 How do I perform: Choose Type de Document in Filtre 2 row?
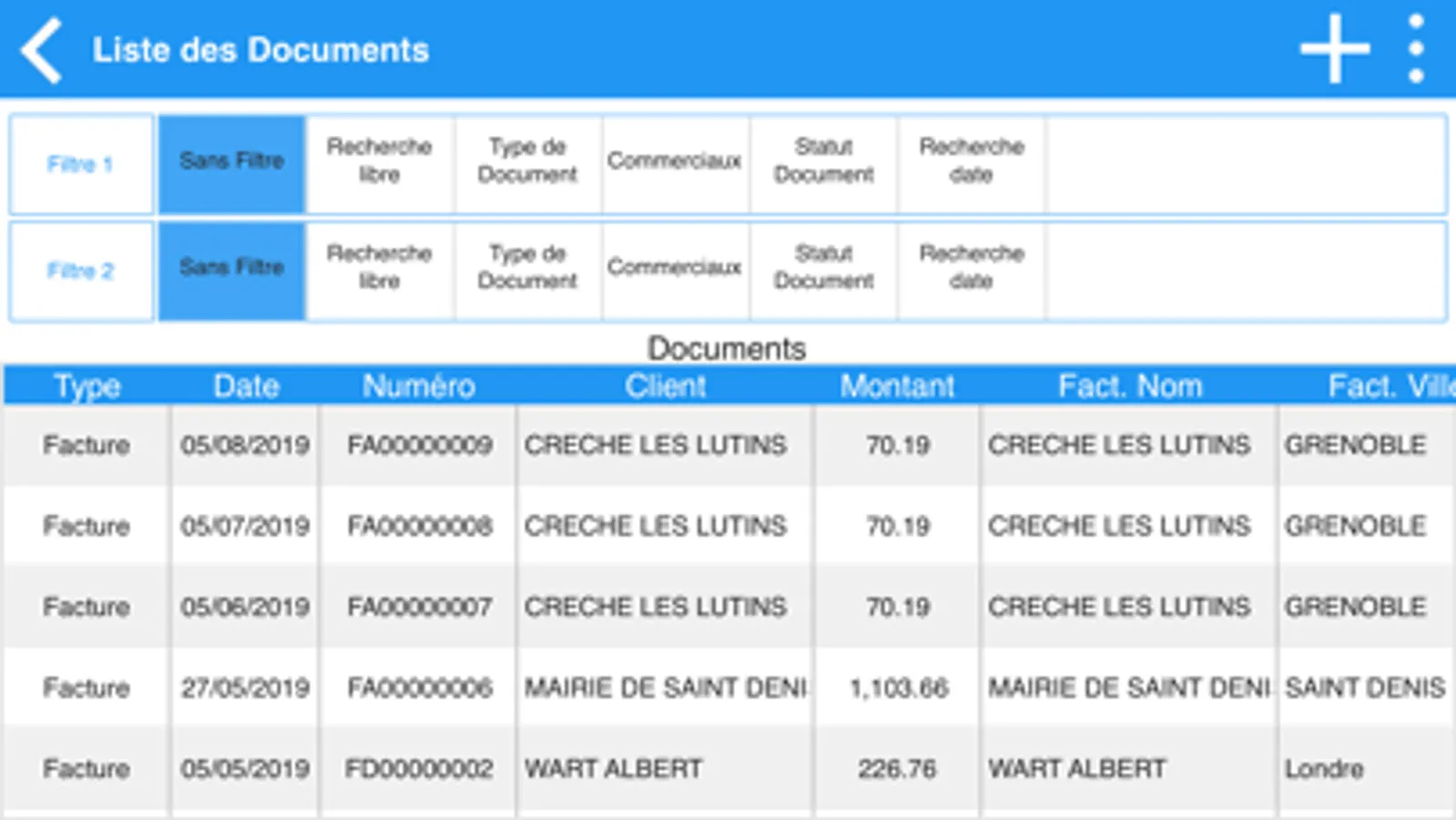coord(528,271)
